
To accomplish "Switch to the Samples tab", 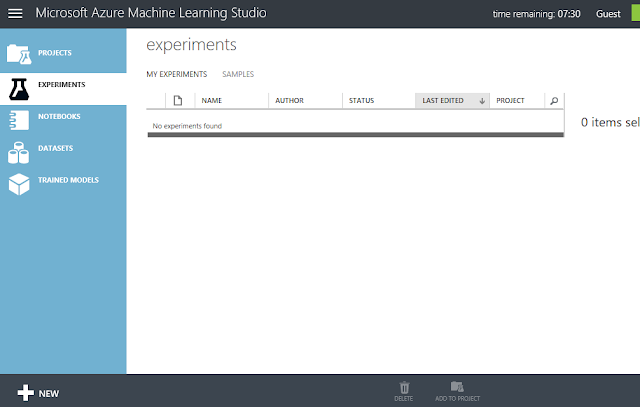I will [x=238, y=74].
